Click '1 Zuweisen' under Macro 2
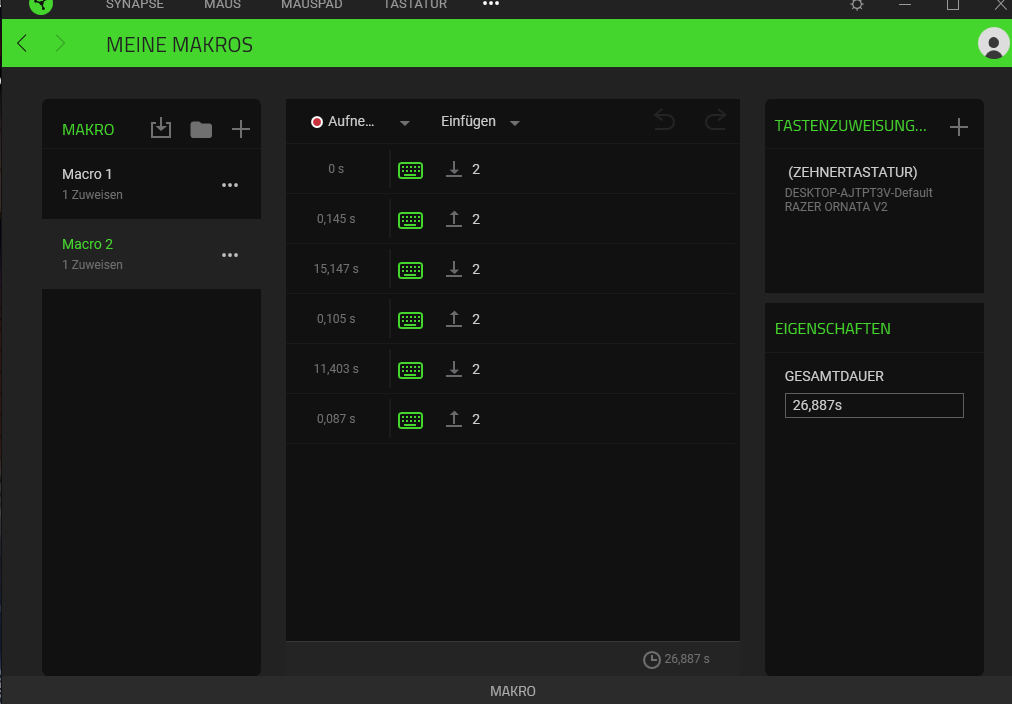 (x=92, y=265)
